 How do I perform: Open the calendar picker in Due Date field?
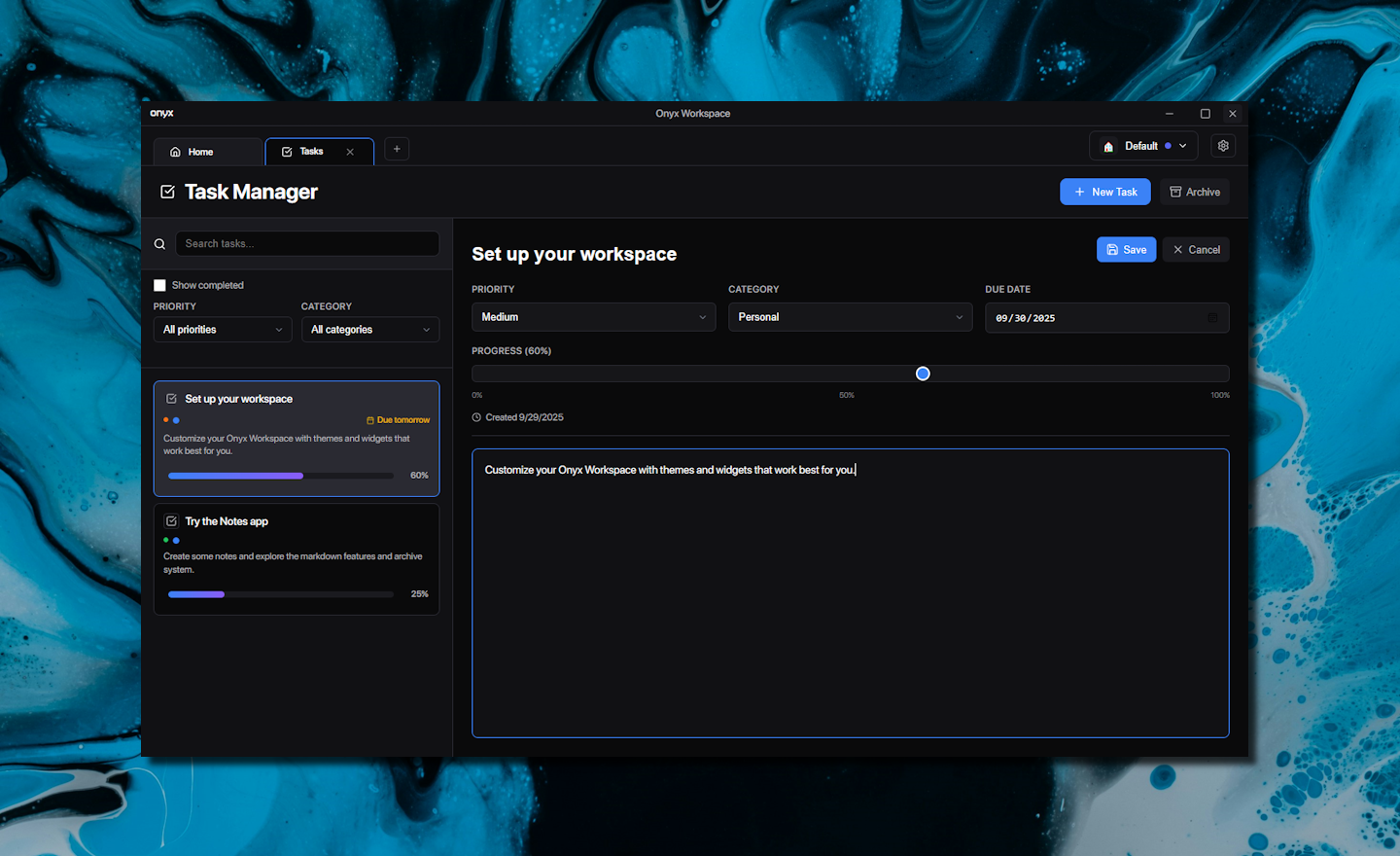[1212, 318]
